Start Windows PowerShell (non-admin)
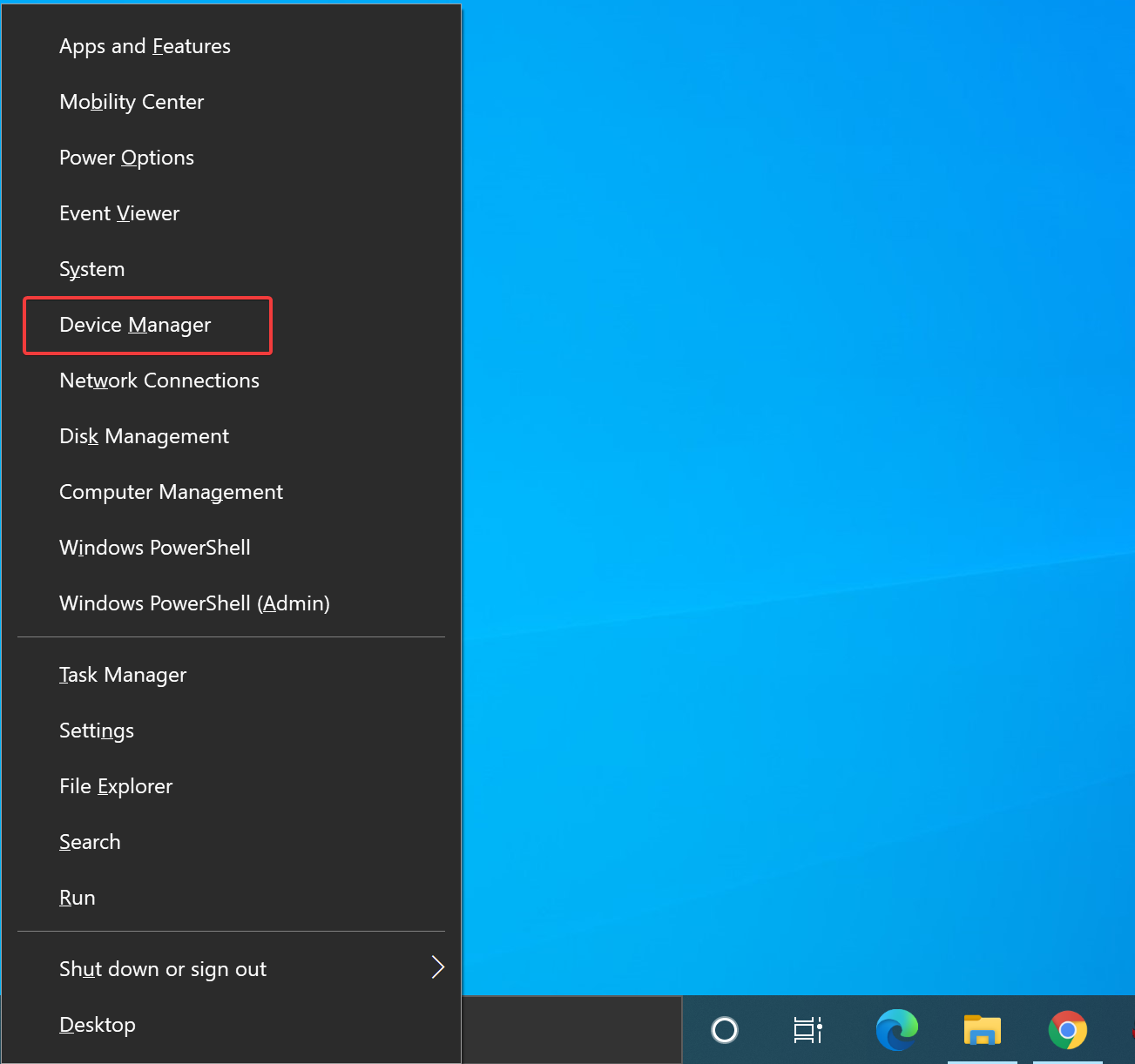Image resolution: width=1135 pixels, height=1064 pixels. (x=231, y=548)
